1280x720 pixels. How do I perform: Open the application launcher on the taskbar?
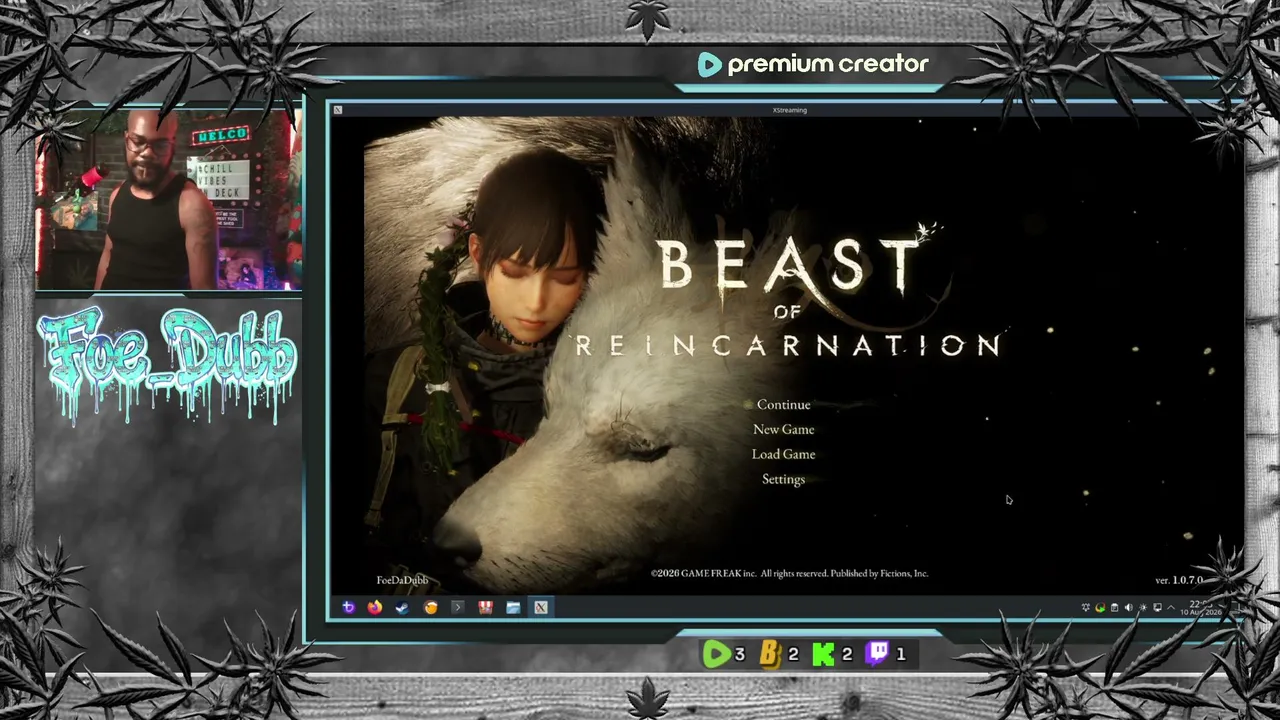[347, 607]
